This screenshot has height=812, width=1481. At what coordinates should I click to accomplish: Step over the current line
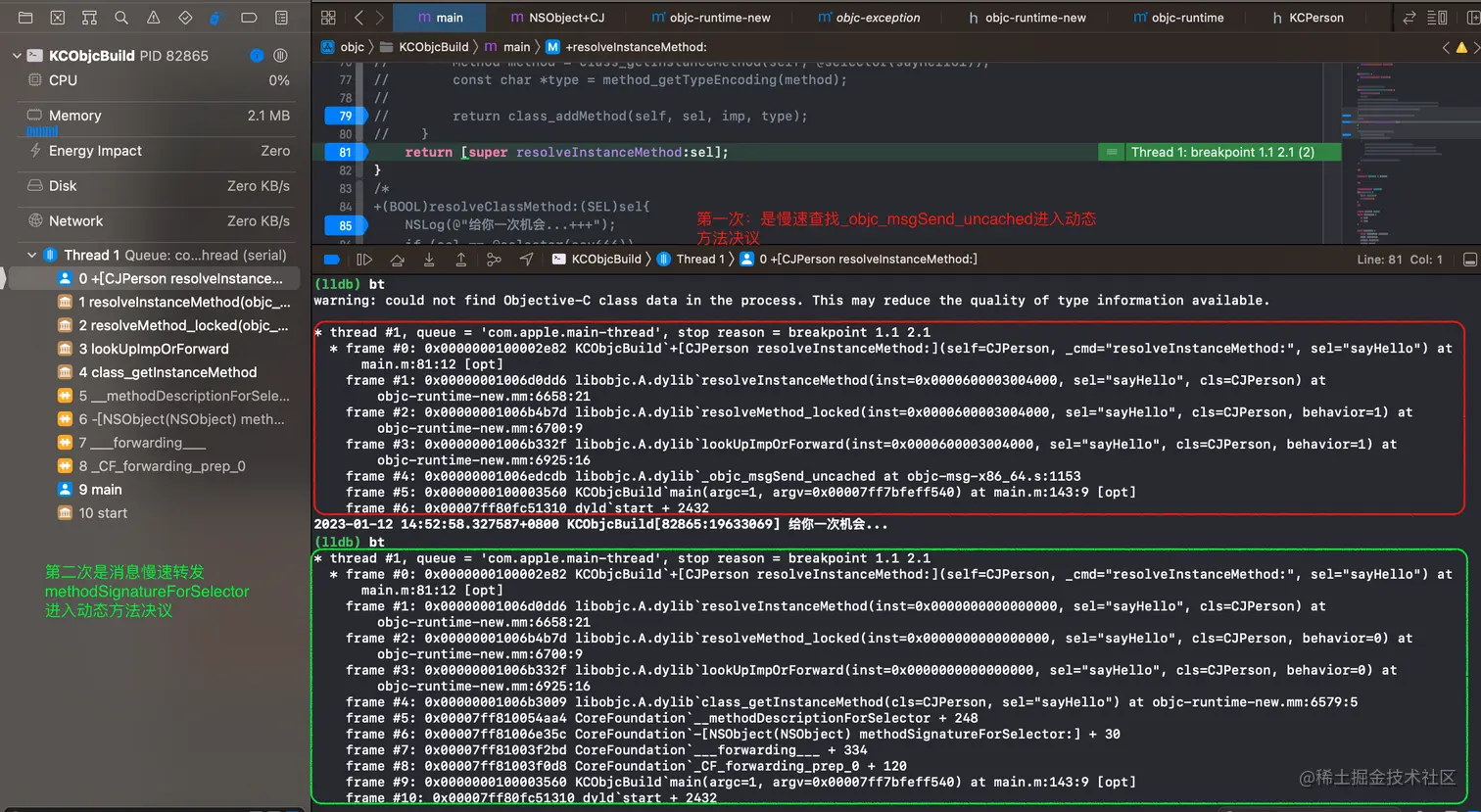[x=397, y=260]
